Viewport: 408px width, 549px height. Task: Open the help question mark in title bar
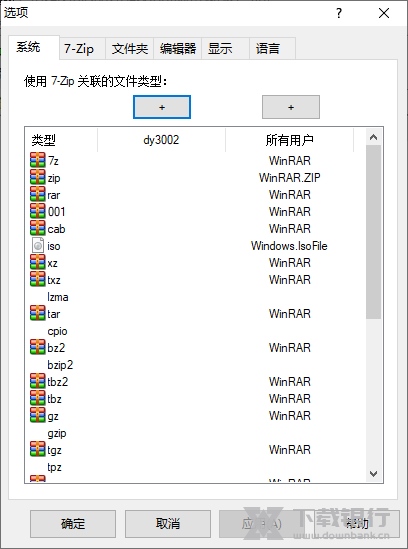click(x=339, y=13)
